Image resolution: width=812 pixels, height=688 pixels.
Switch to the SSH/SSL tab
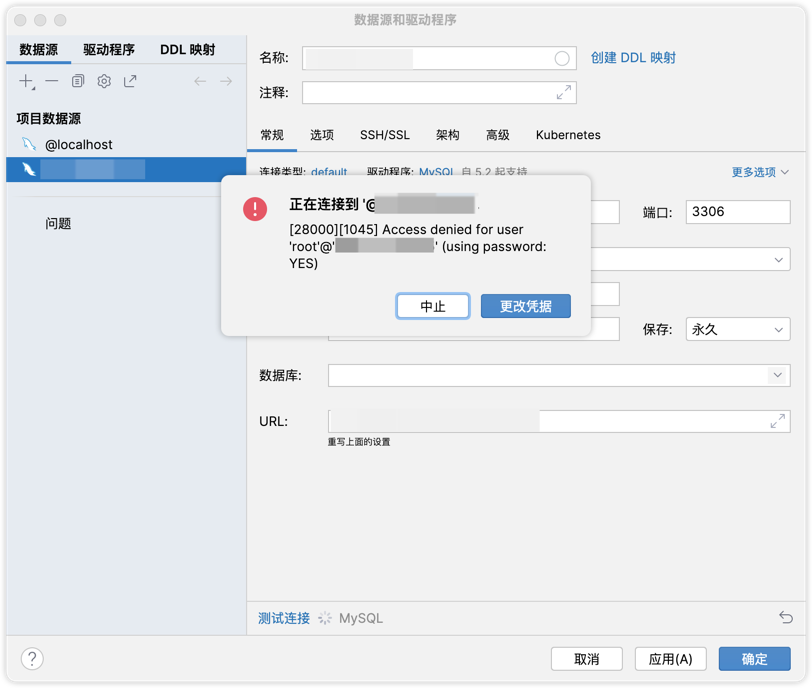[x=385, y=135]
